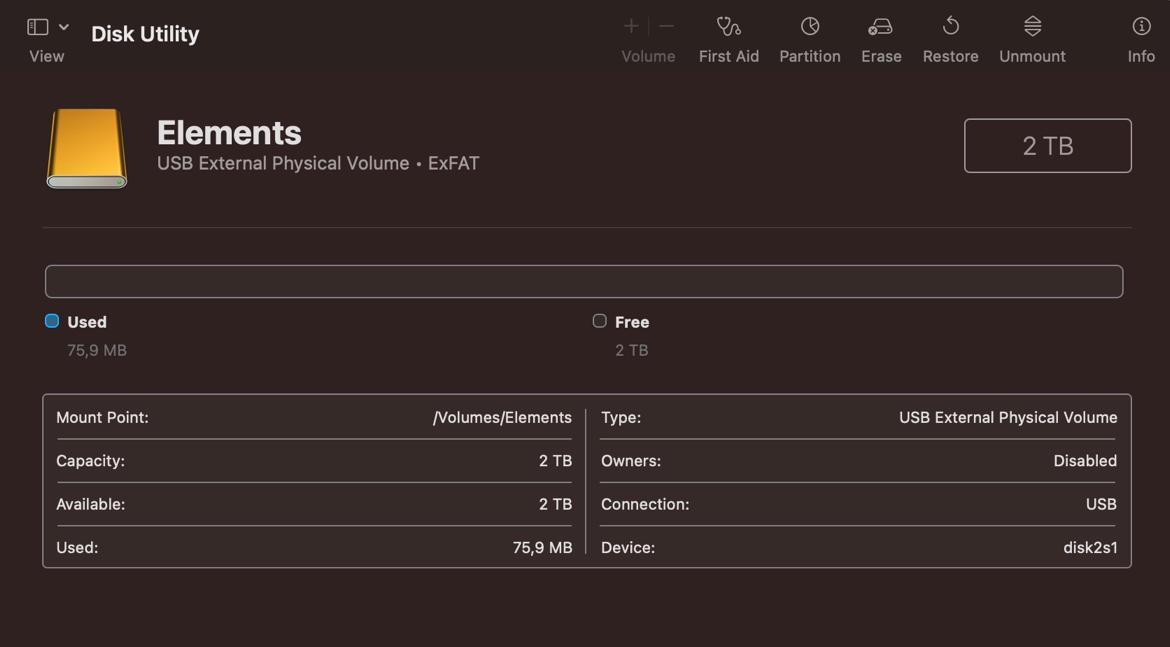
Task: Select the Info toolbar label
Action: (1141, 56)
